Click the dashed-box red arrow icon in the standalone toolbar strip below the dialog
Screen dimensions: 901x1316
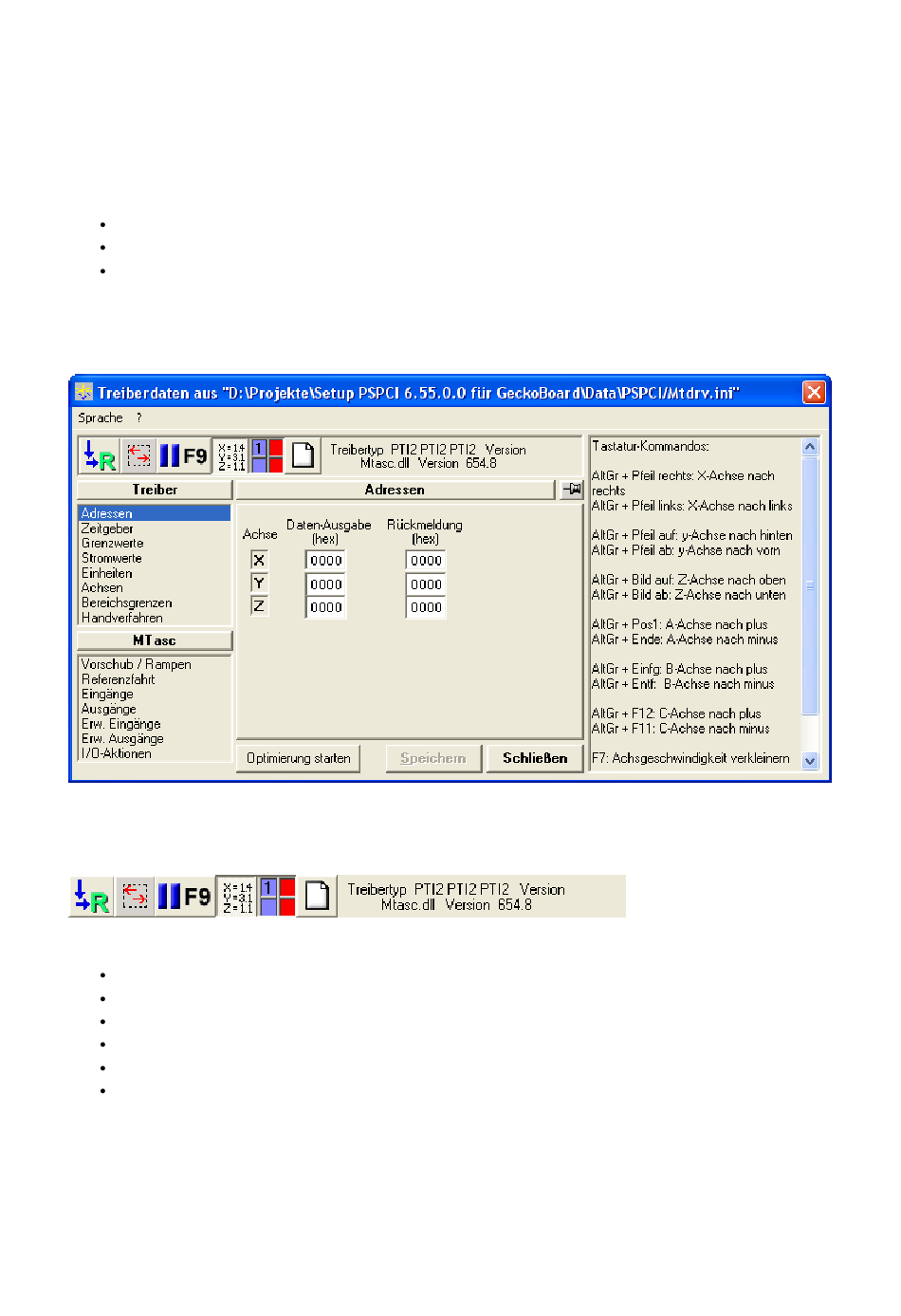point(136,897)
